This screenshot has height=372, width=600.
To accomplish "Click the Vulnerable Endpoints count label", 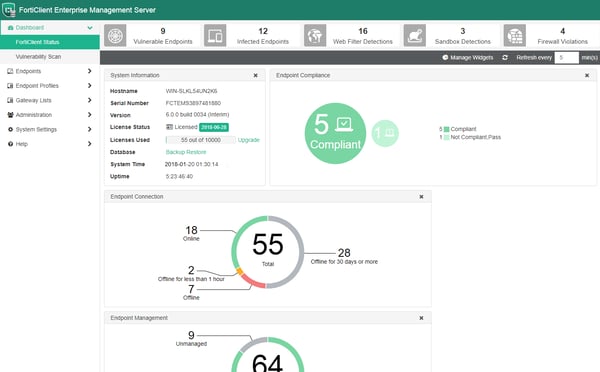I will click(x=163, y=41).
